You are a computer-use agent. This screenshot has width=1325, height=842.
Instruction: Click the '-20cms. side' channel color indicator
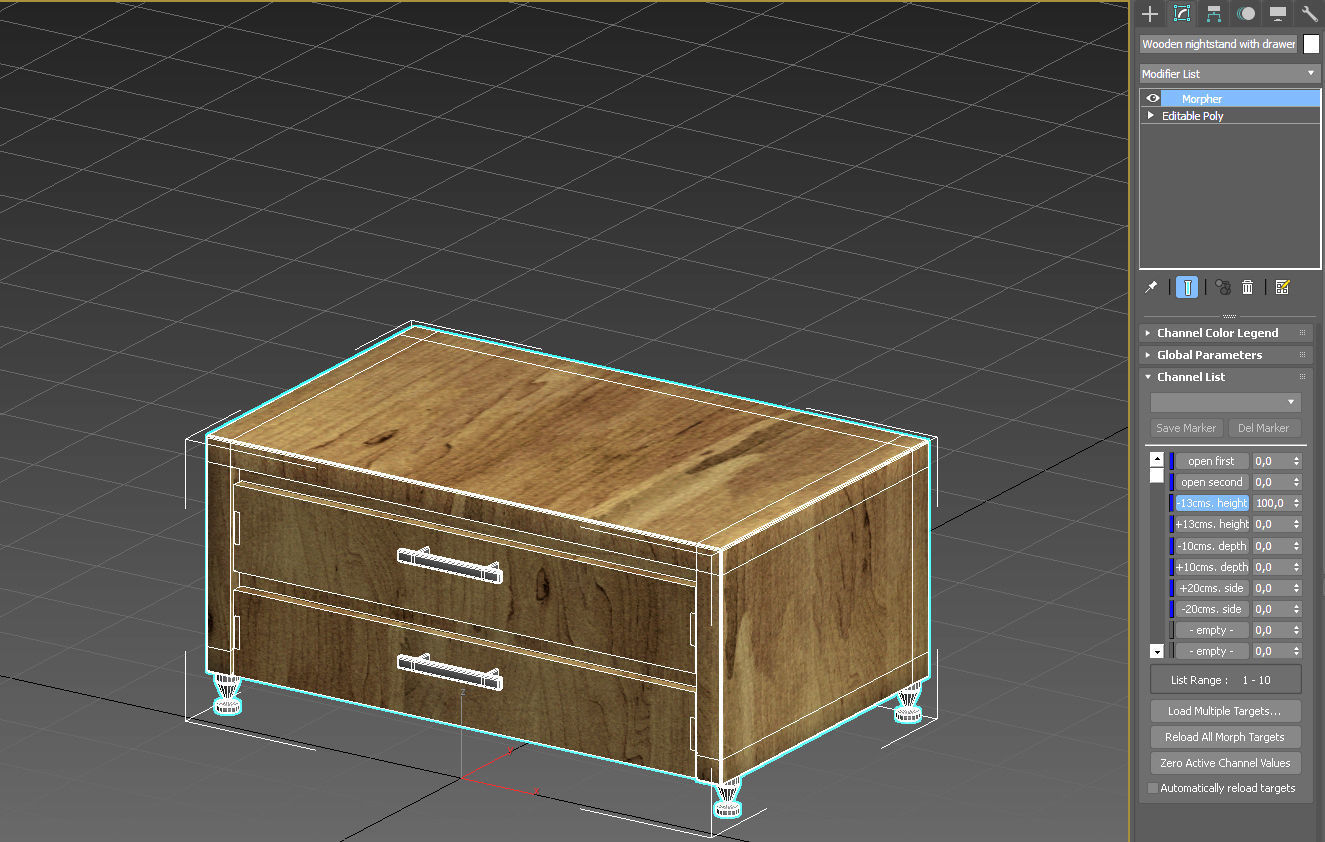click(x=1172, y=609)
